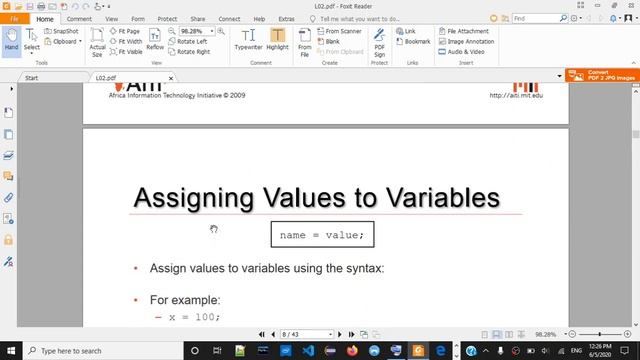The height and width of the screenshot is (360, 640).
Task: Open Firefox from the taskbar
Action: point(352,351)
